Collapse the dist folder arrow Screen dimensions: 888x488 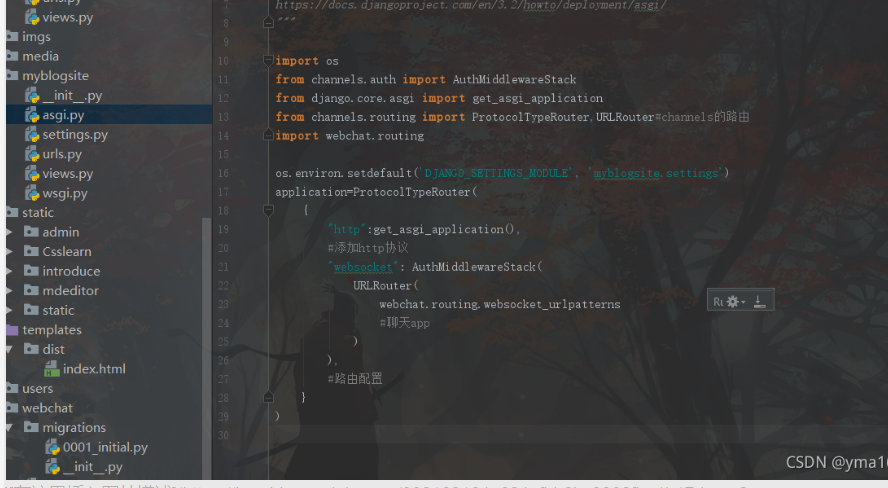tap(9, 349)
